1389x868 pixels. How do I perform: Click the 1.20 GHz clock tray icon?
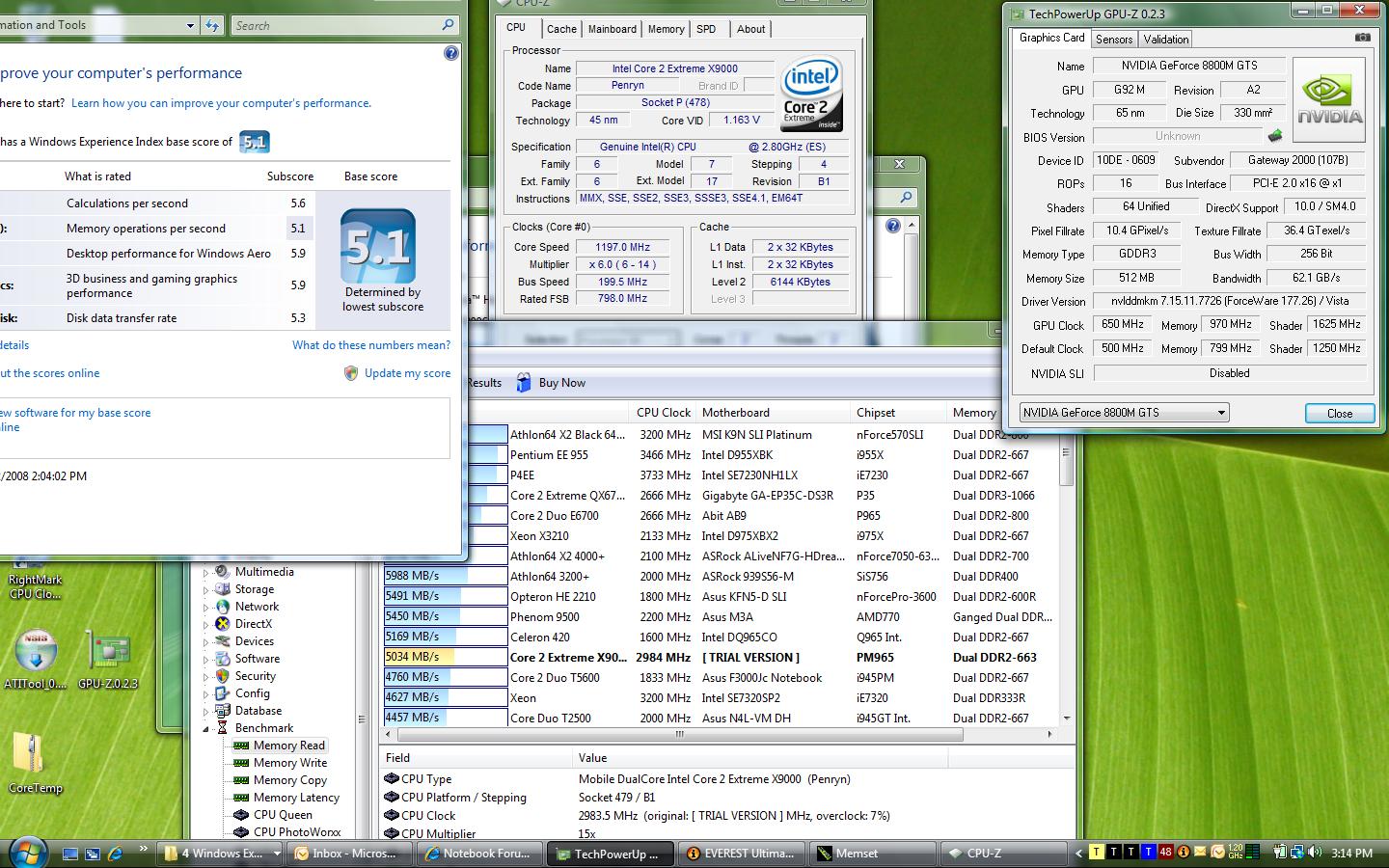(1235, 853)
